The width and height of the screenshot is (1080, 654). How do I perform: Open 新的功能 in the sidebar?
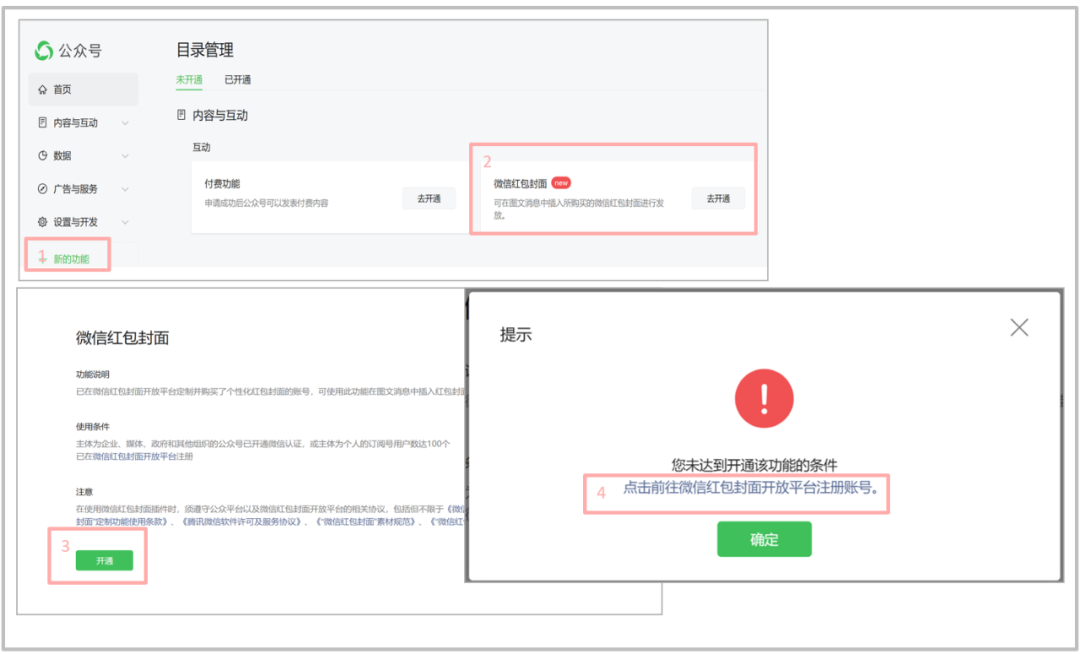tap(71, 259)
